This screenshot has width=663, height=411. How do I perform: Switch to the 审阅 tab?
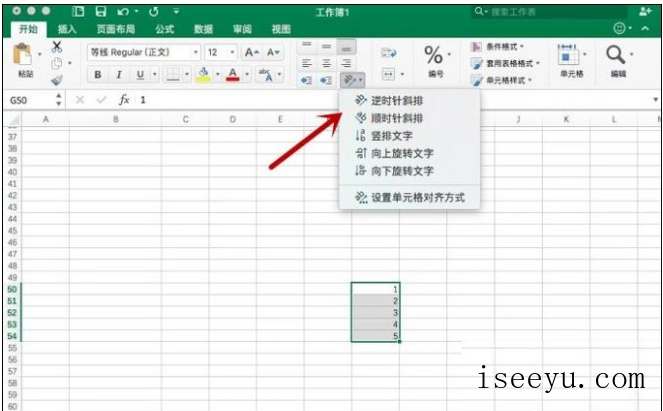point(242,29)
